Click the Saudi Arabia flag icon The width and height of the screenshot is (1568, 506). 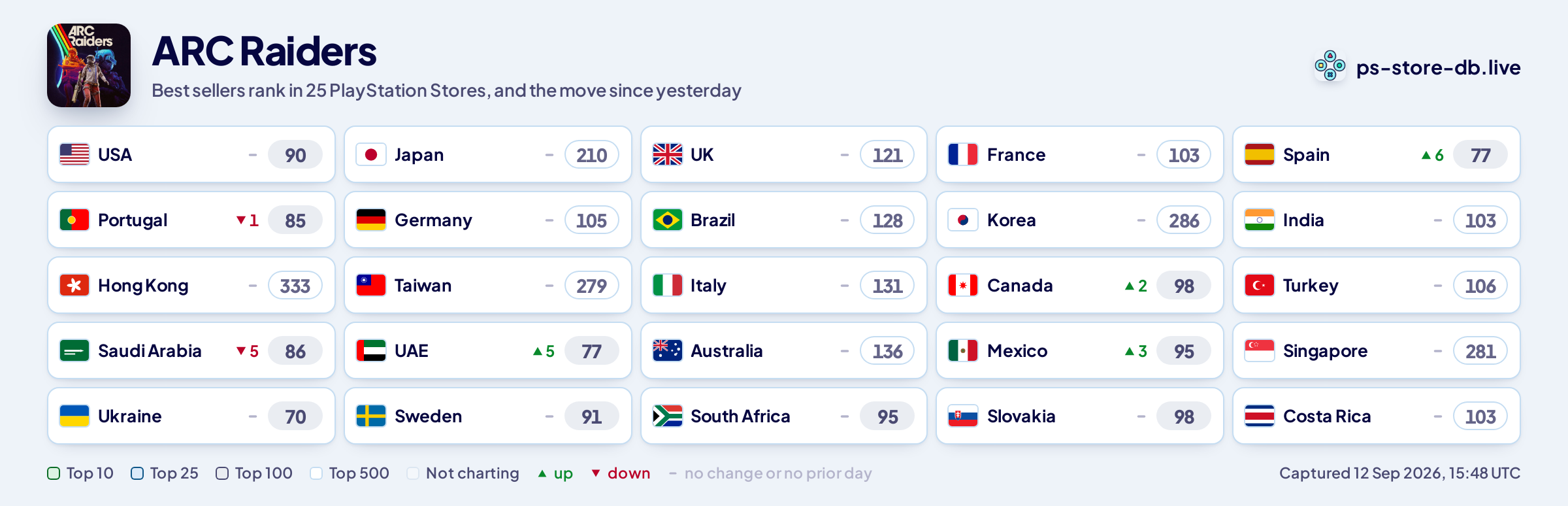coord(74,350)
